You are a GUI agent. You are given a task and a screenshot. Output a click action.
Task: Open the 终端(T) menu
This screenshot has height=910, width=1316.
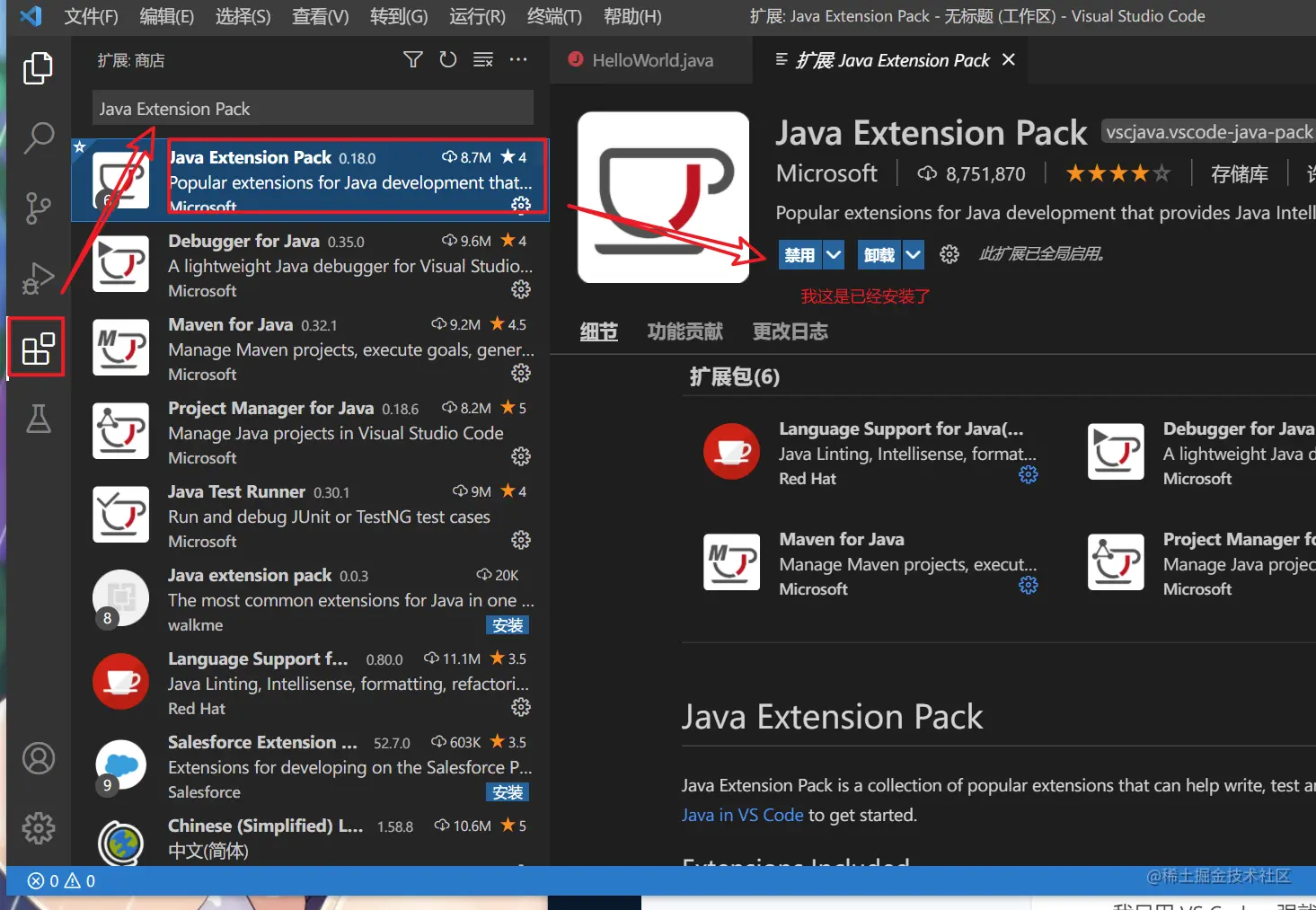tap(555, 16)
